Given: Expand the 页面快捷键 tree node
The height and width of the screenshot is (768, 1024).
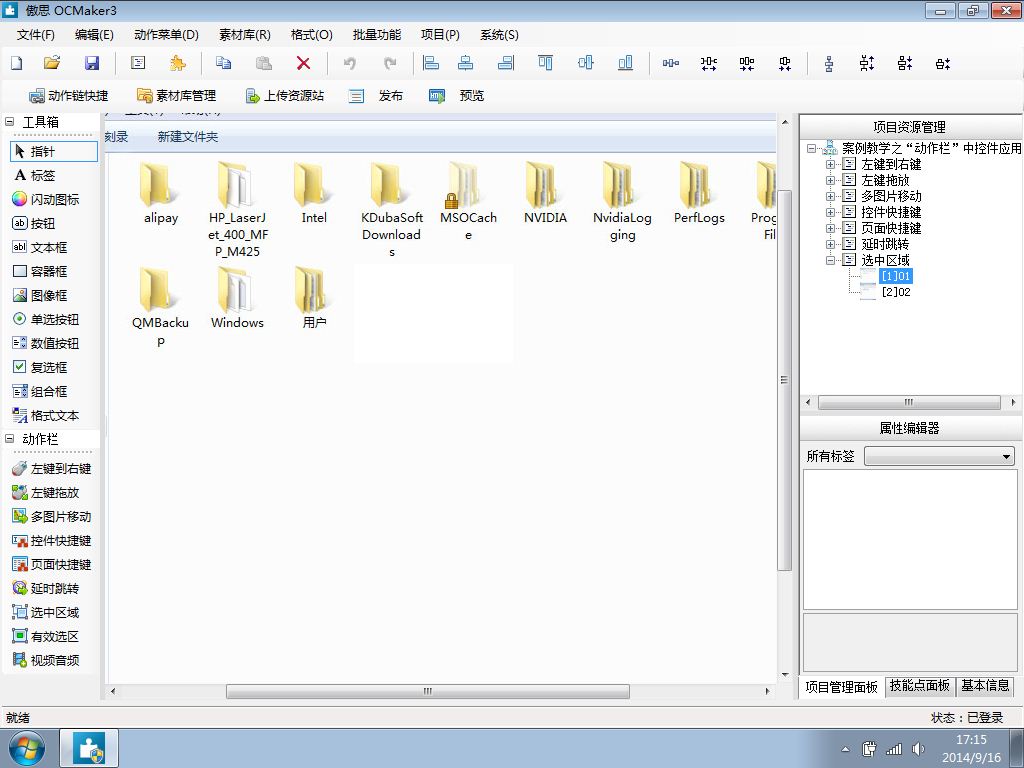Looking at the screenshot, I should click(831, 228).
